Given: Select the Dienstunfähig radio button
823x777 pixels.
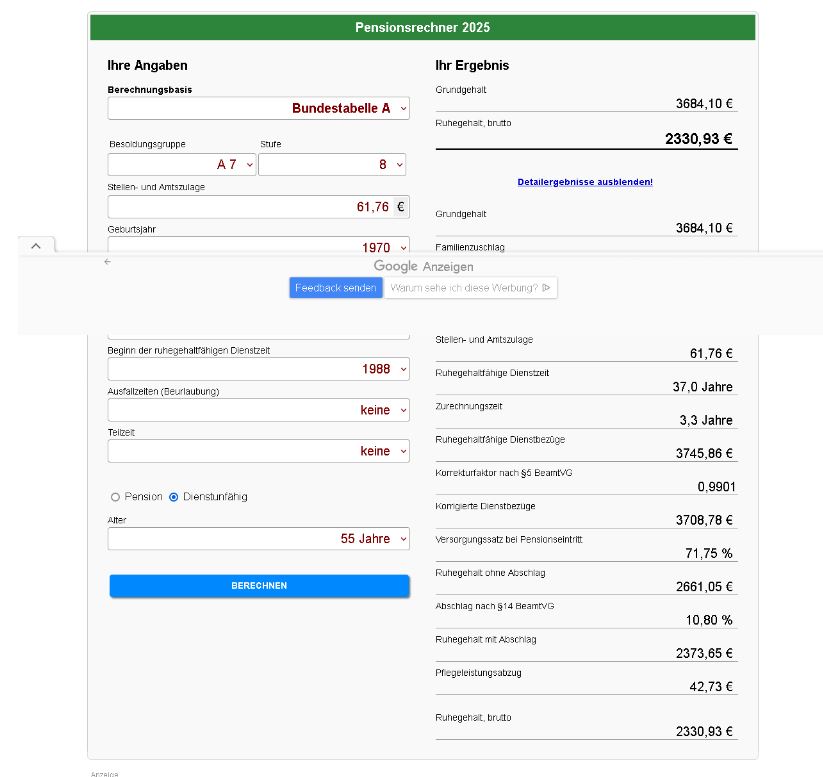Looking at the screenshot, I should click(174, 497).
